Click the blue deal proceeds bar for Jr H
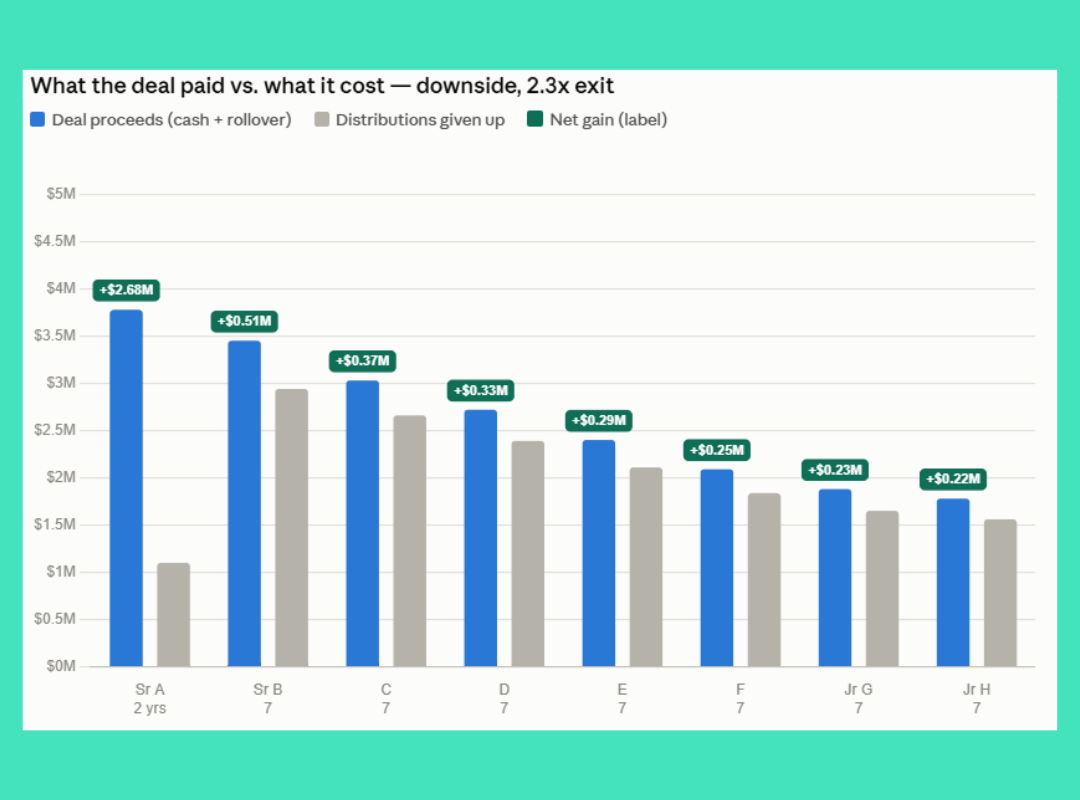 pyautogui.click(x=953, y=583)
